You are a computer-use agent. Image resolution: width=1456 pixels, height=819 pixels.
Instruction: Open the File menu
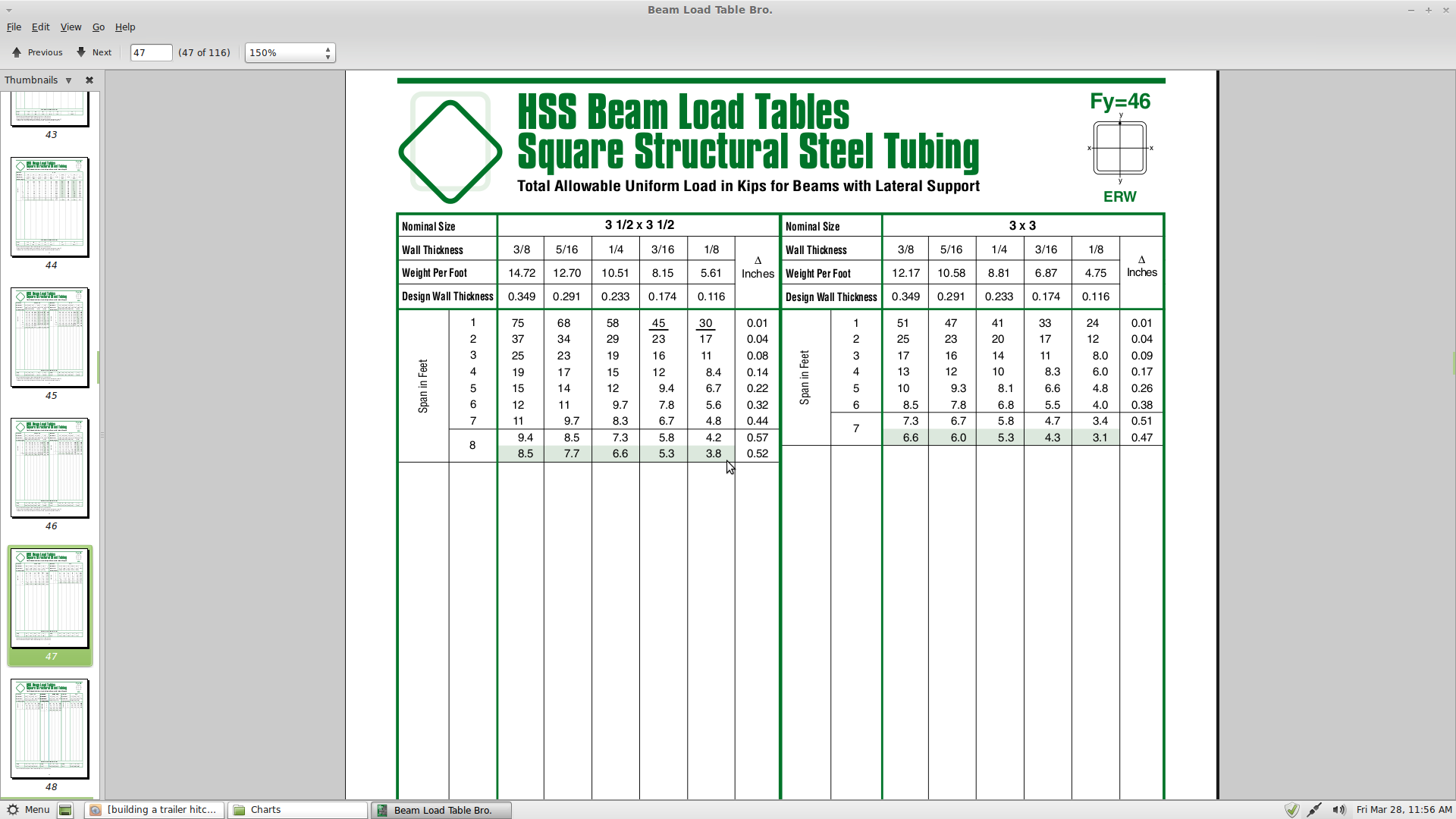(x=14, y=27)
